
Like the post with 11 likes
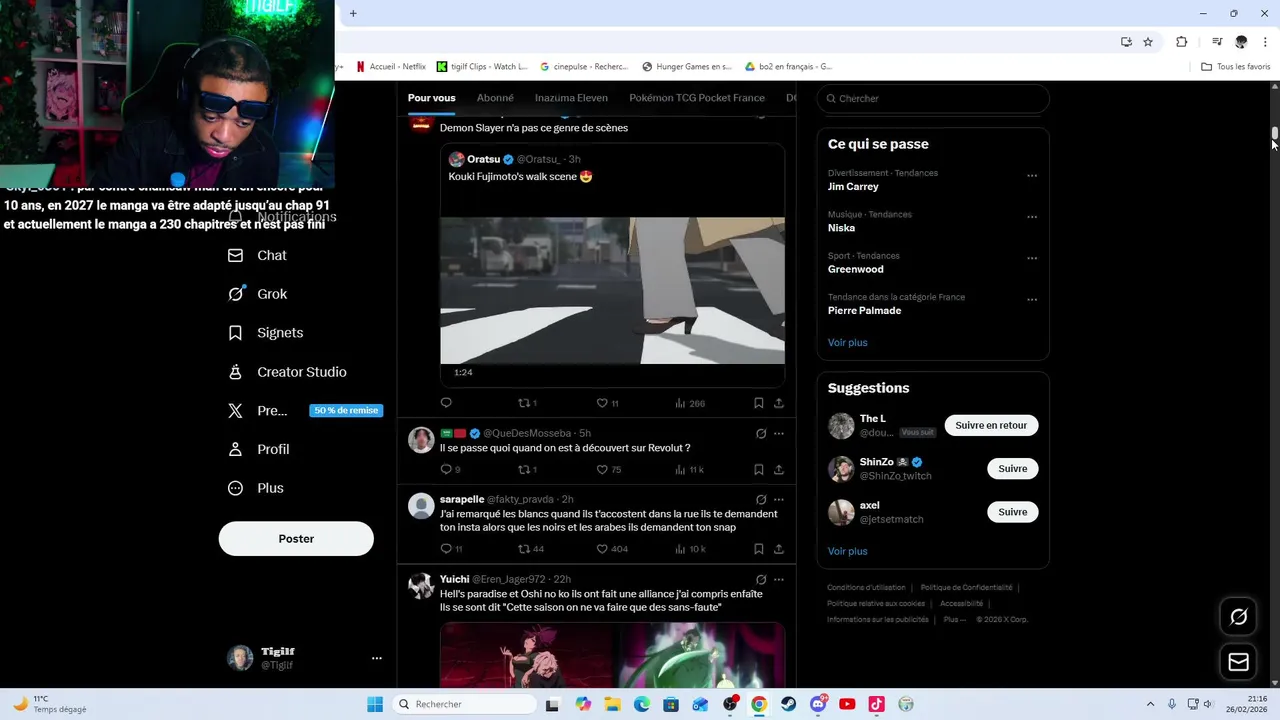tap(606, 403)
